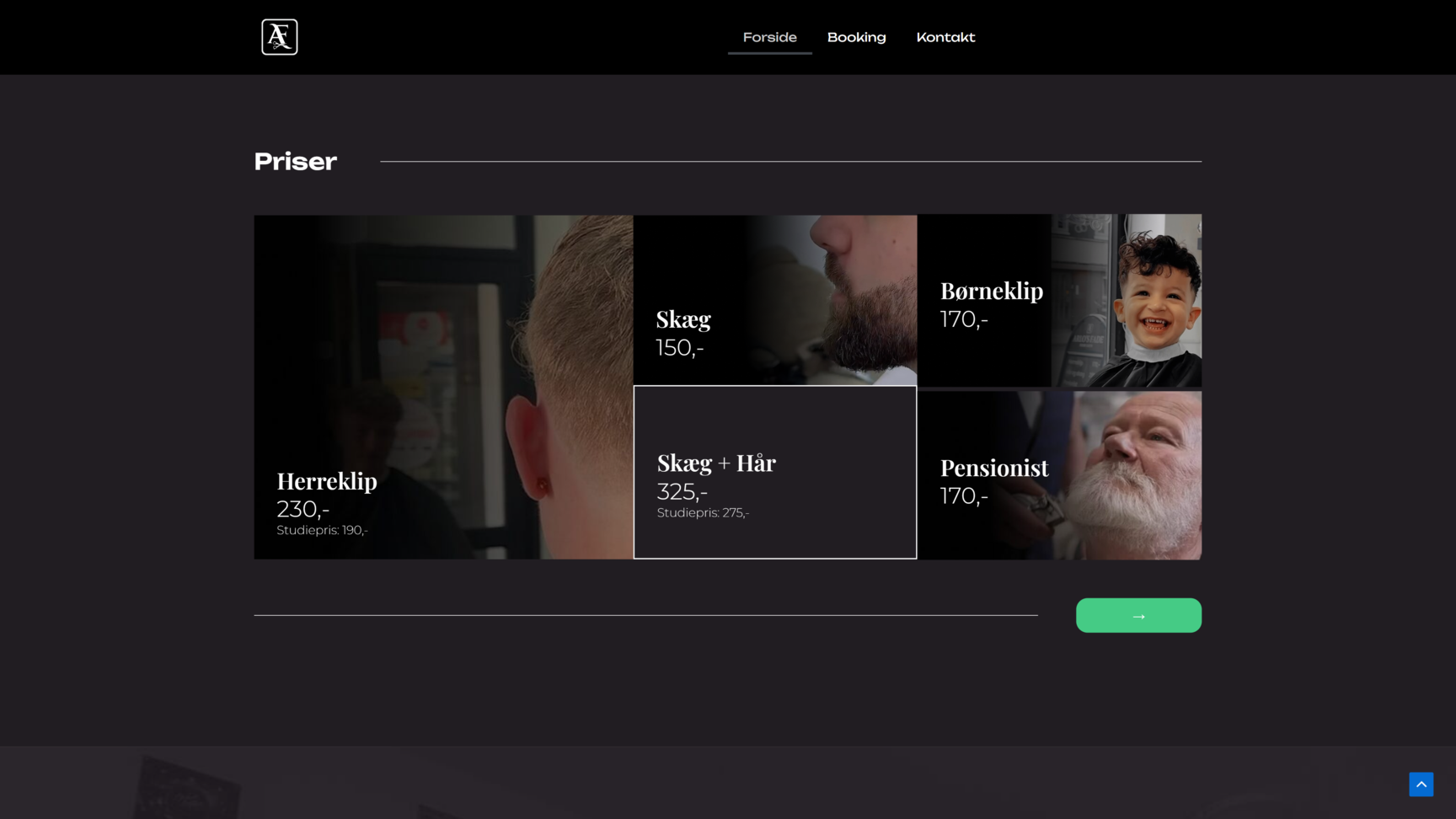The height and width of the screenshot is (819, 1456).
Task: Go to the Booking page
Action: click(x=856, y=37)
